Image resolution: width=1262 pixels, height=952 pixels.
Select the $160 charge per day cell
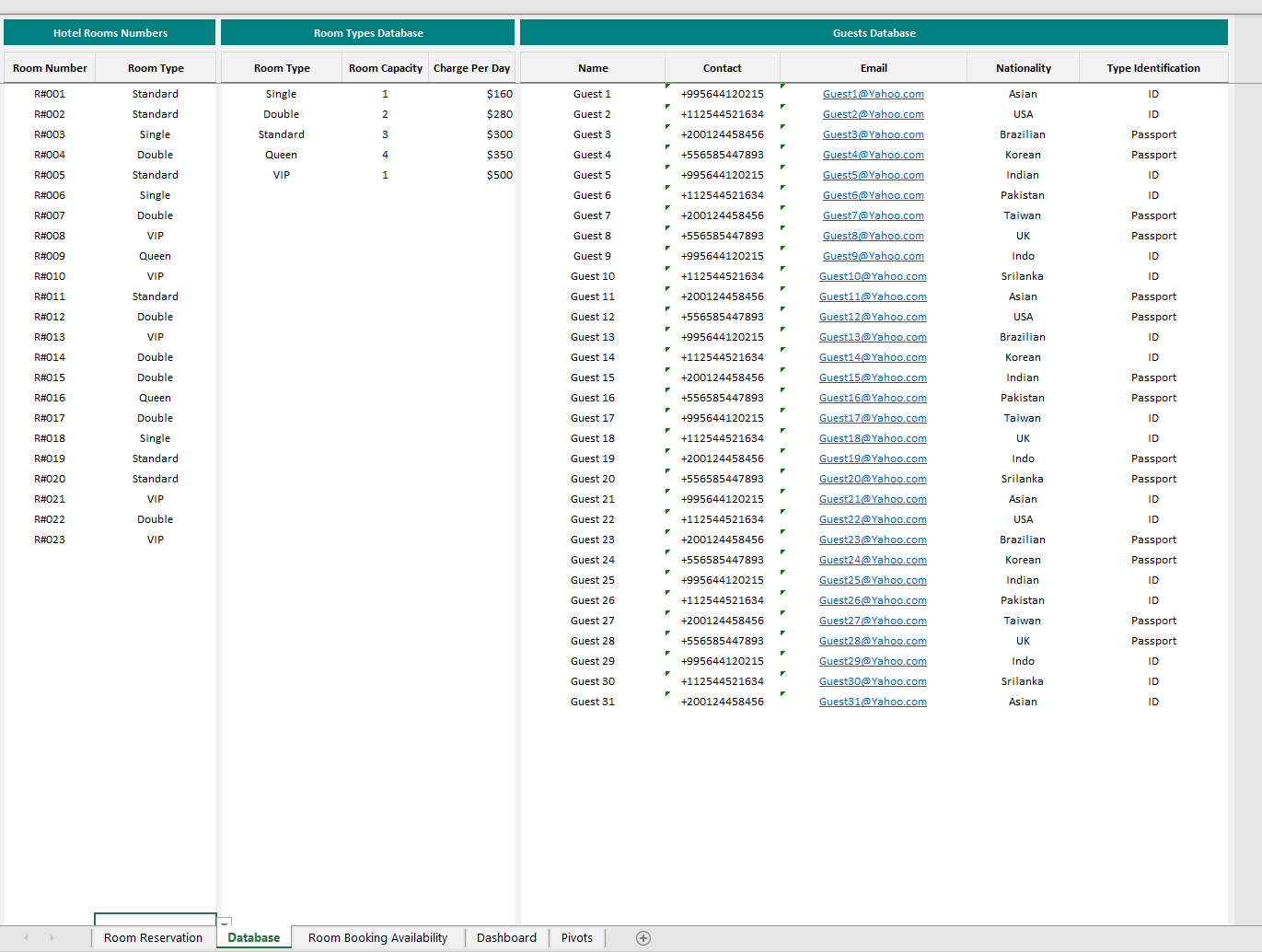pyautogui.click(x=471, y=94)
